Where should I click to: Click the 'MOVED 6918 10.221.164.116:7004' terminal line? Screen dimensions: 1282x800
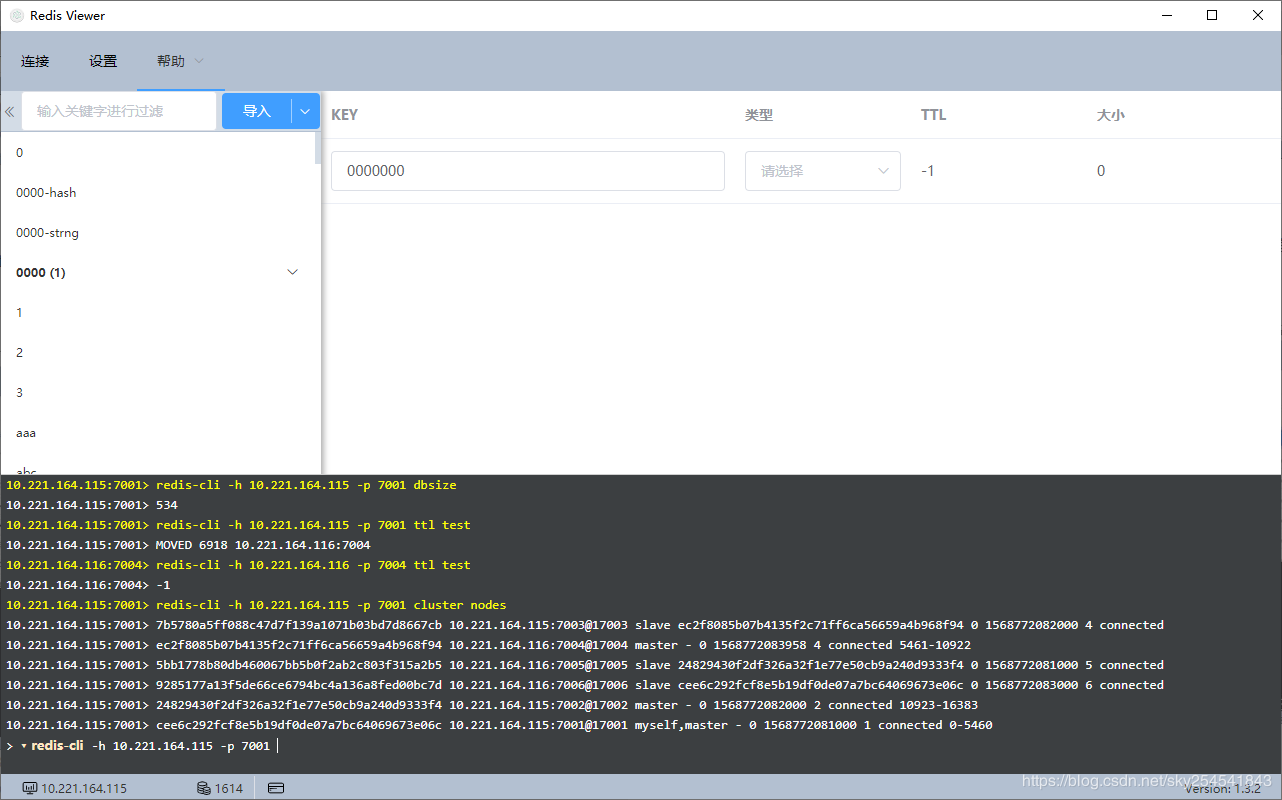tap(188, 545)
